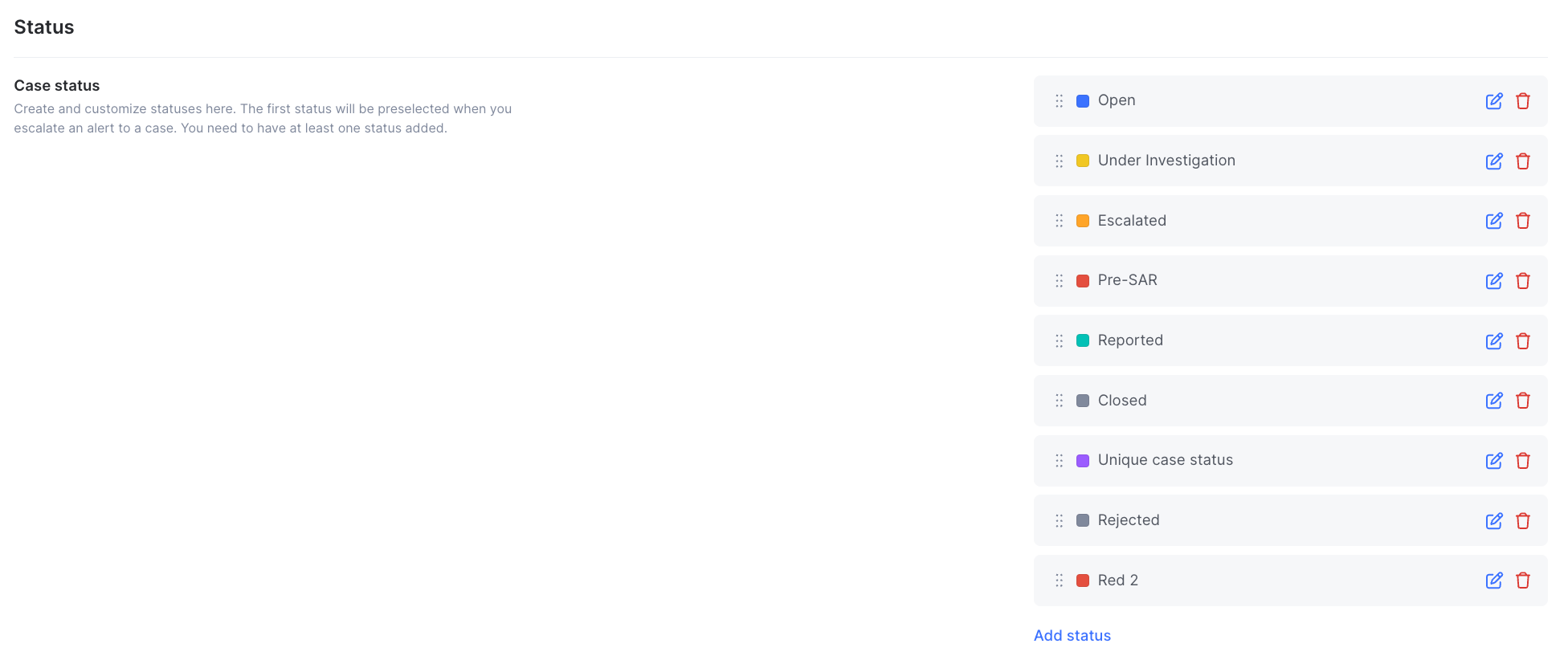
Task: Select the Unique case status label
Action: click(1166, 460)
